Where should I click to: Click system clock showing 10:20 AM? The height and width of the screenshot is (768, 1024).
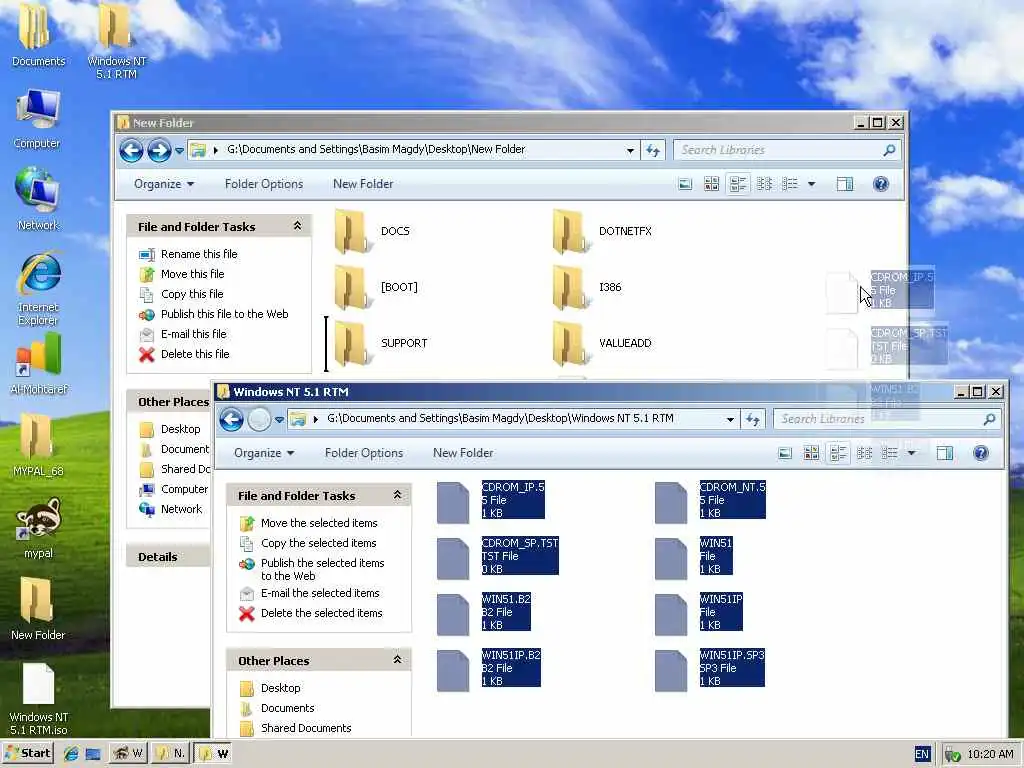(990, 754)
